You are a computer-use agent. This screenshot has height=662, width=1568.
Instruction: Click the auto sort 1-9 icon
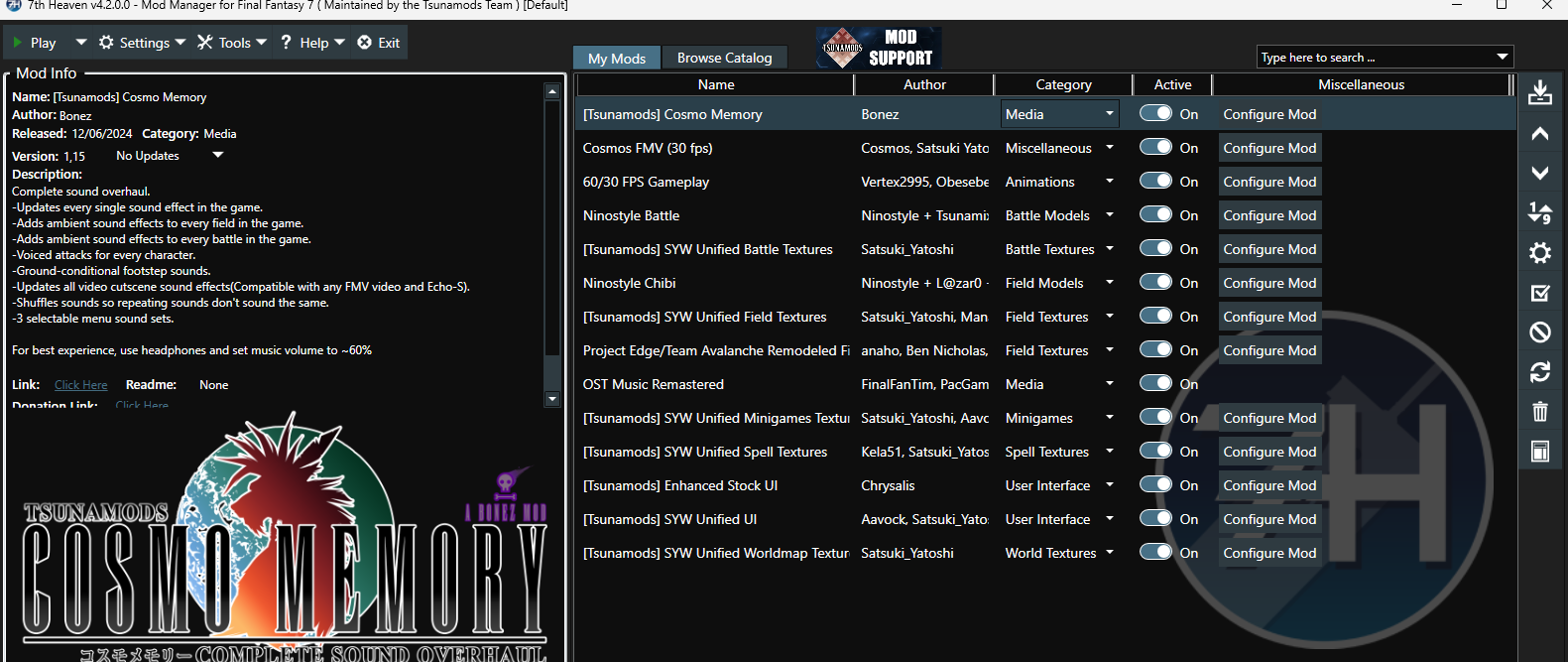pyautogui.click(x=1539, y=212)
